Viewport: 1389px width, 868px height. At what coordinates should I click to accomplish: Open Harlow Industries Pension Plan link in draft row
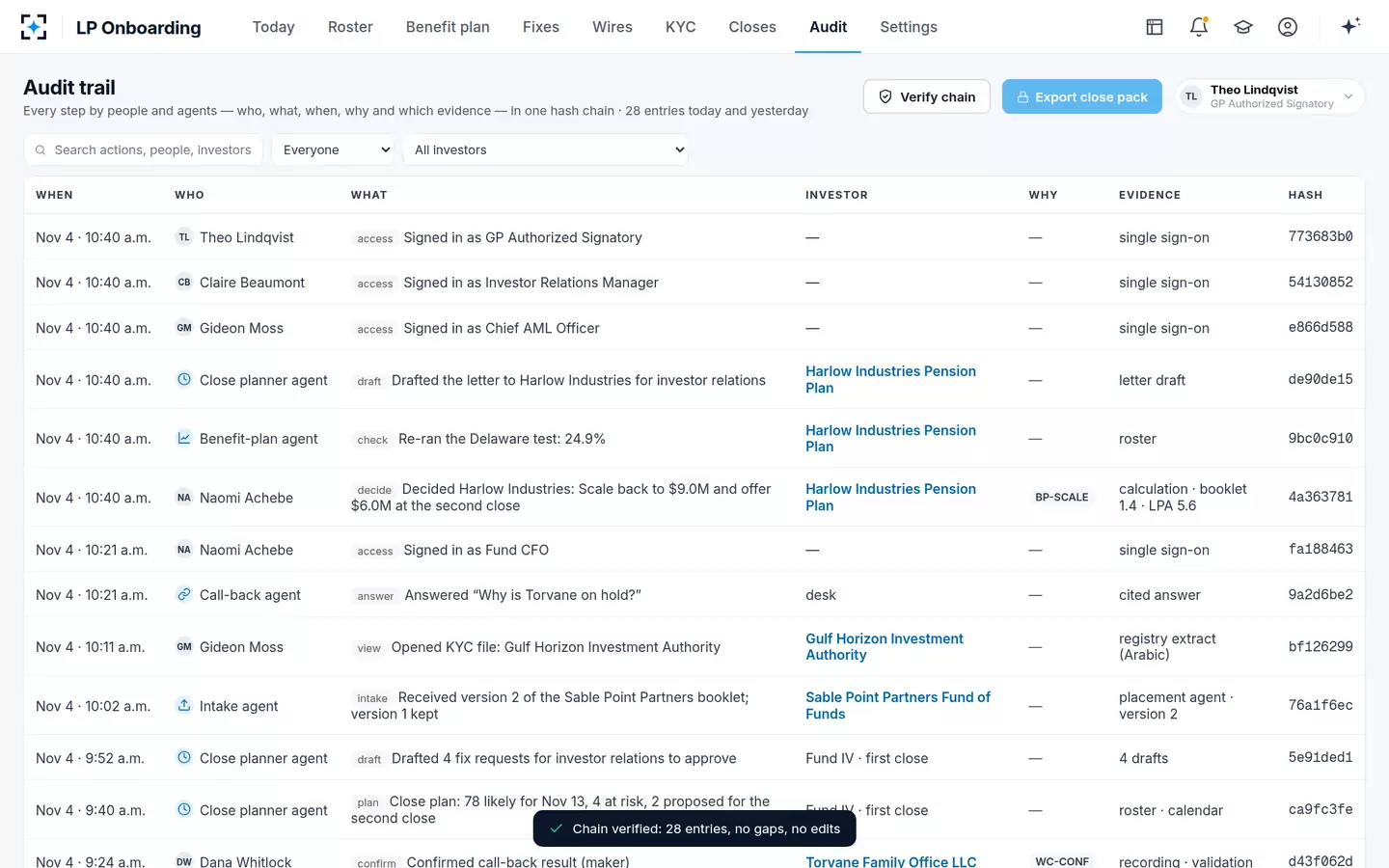click(890, 379)
